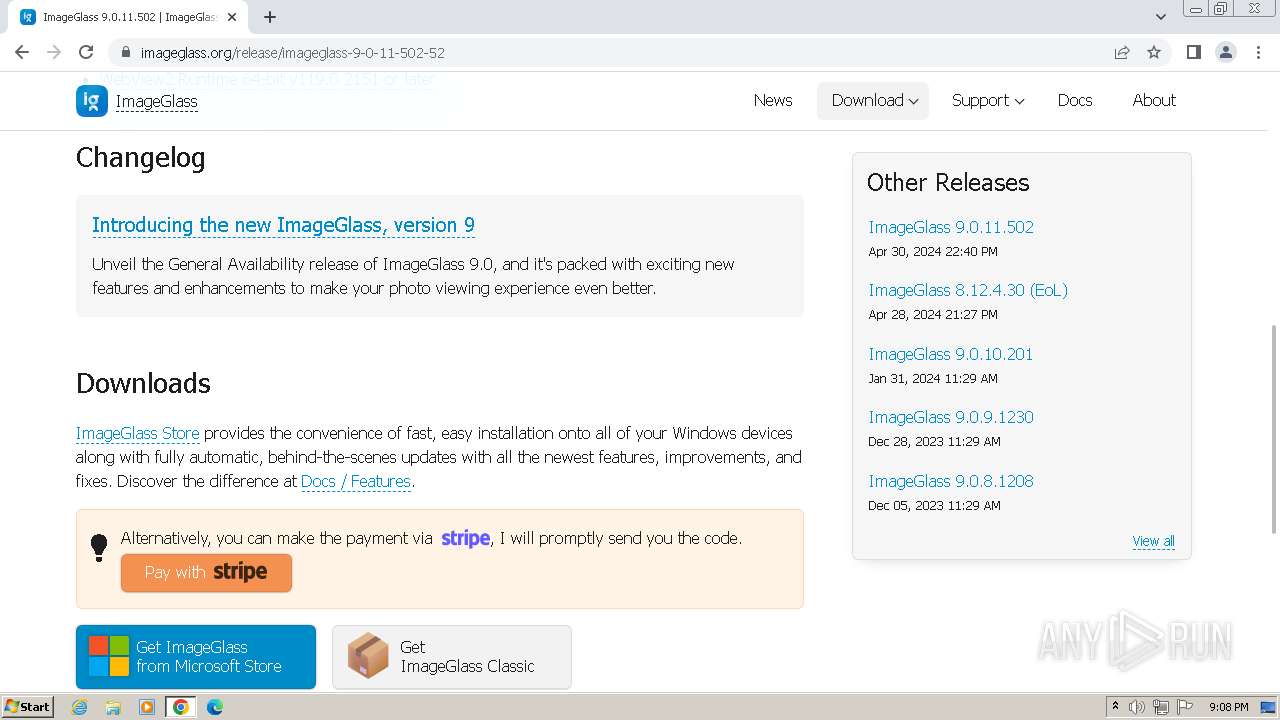Expand the Support dropdown menu

tap(987, 100)
